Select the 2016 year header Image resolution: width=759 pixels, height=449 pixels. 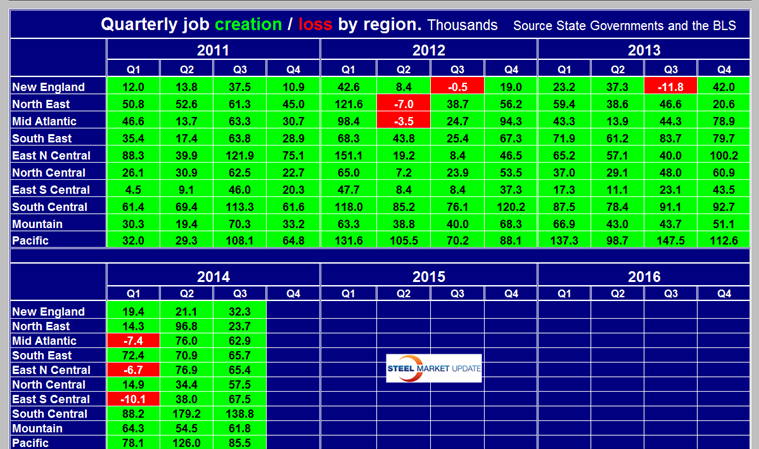click(x=645, y=276)
